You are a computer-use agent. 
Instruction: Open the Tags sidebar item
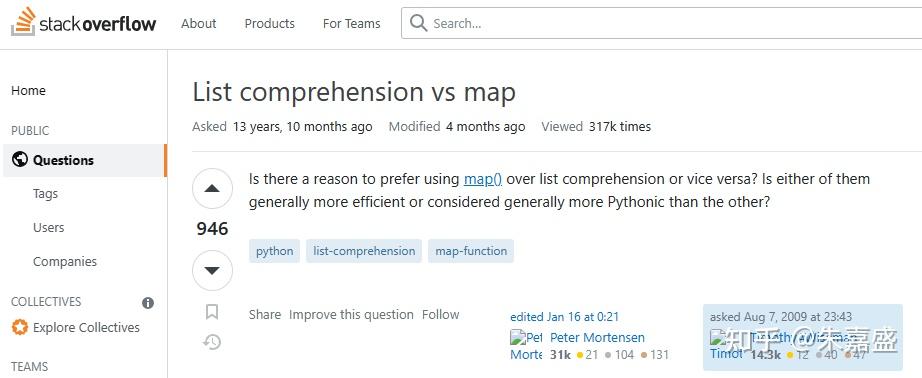coord(45,193)
